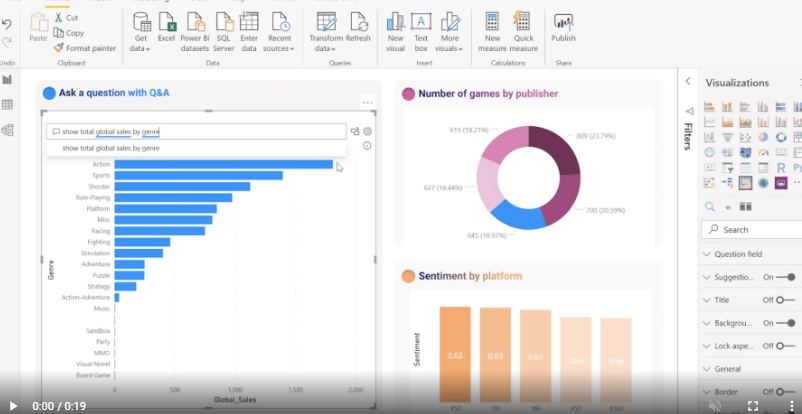802x414 pixels.
Task: Click the New visual icon
Action: point(395,28)
